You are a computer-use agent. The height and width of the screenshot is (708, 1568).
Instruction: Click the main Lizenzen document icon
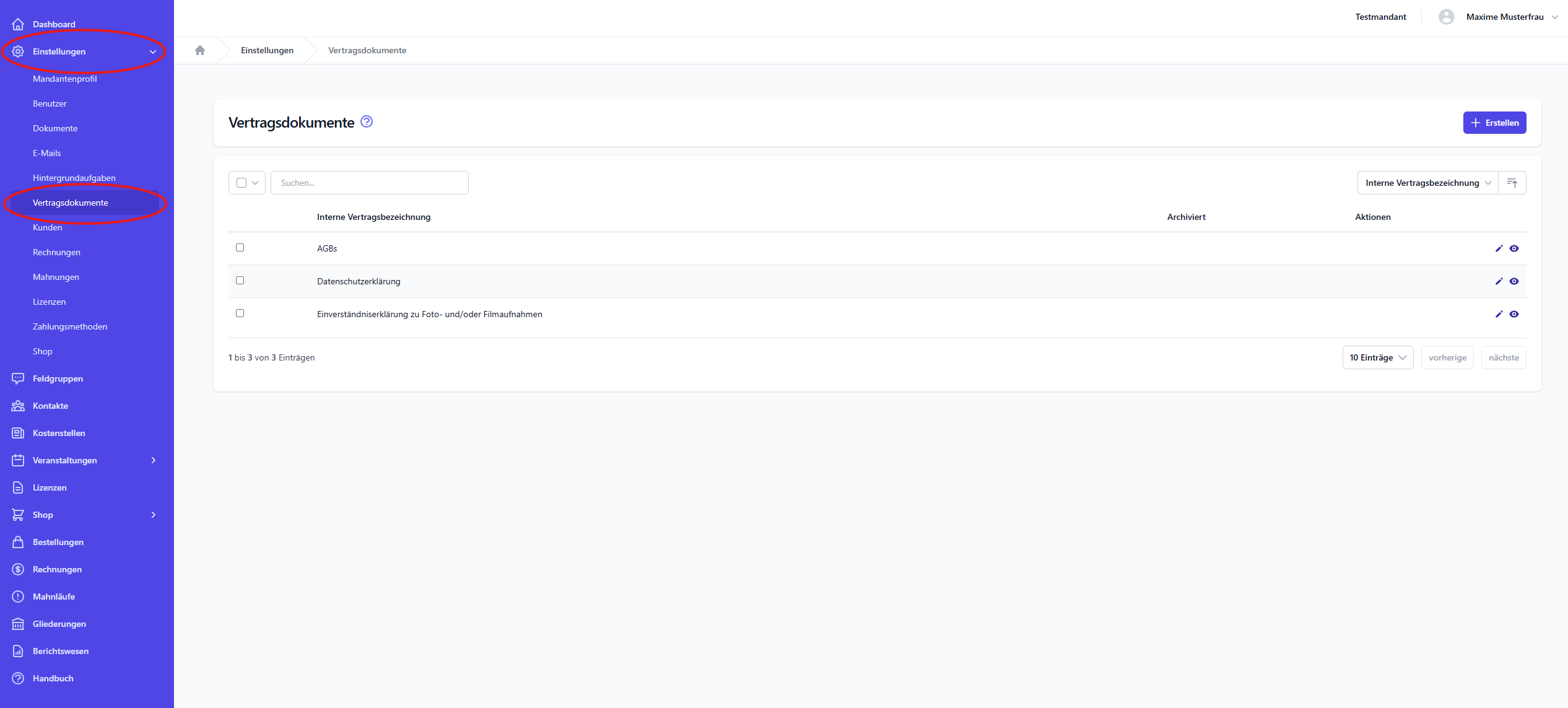point(18,487)
